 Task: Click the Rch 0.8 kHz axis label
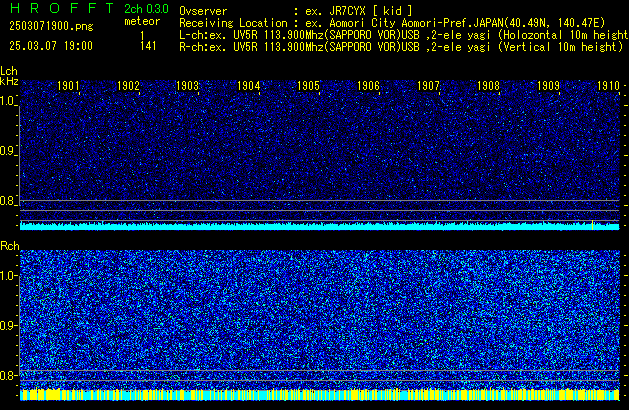point(7,375)
